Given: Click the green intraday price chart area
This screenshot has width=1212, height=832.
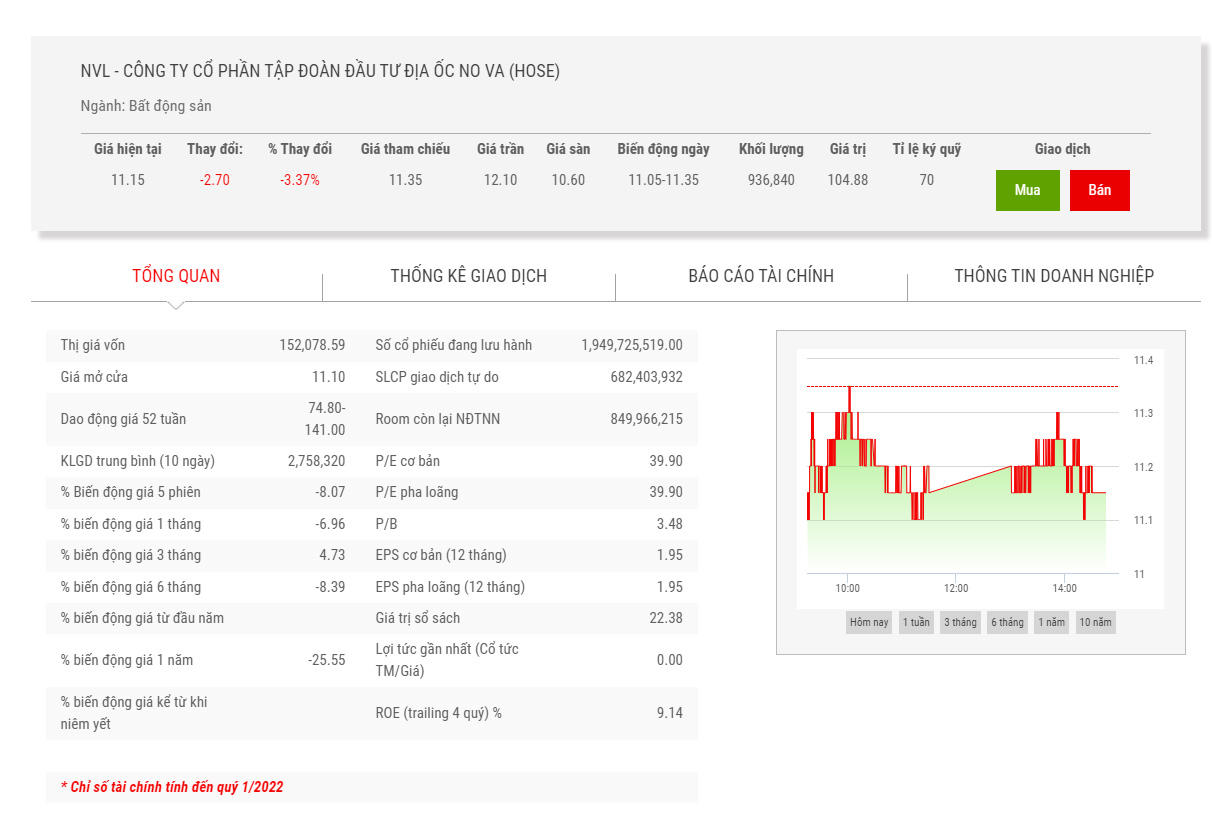Looking at the screenshot, I should point(960,530).
